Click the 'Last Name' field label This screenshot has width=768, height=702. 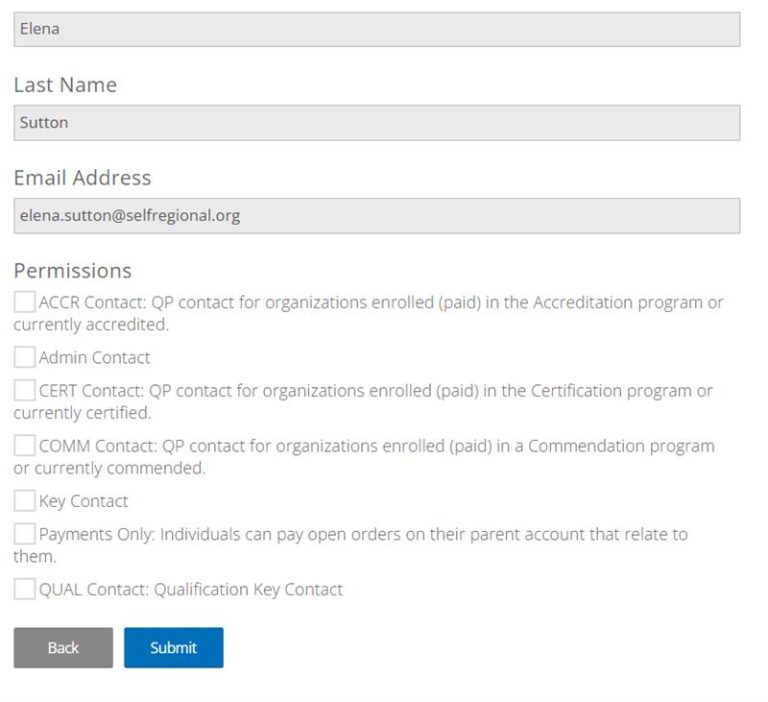pos(65,85)
